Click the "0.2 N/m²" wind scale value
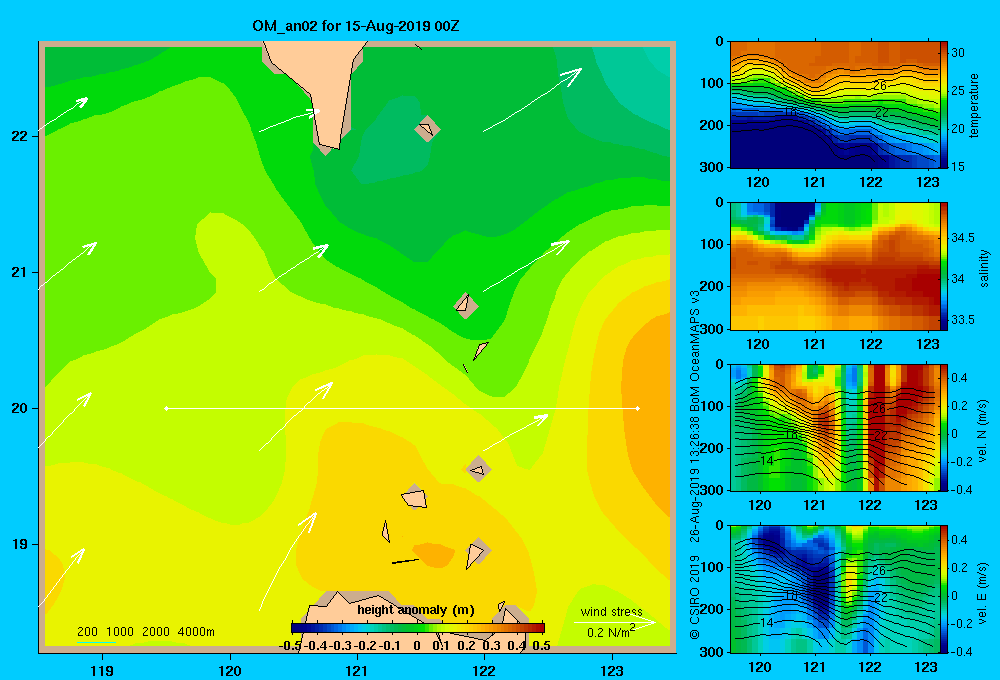This screenshot has height=680, width=1000. (x=611, y=632)
